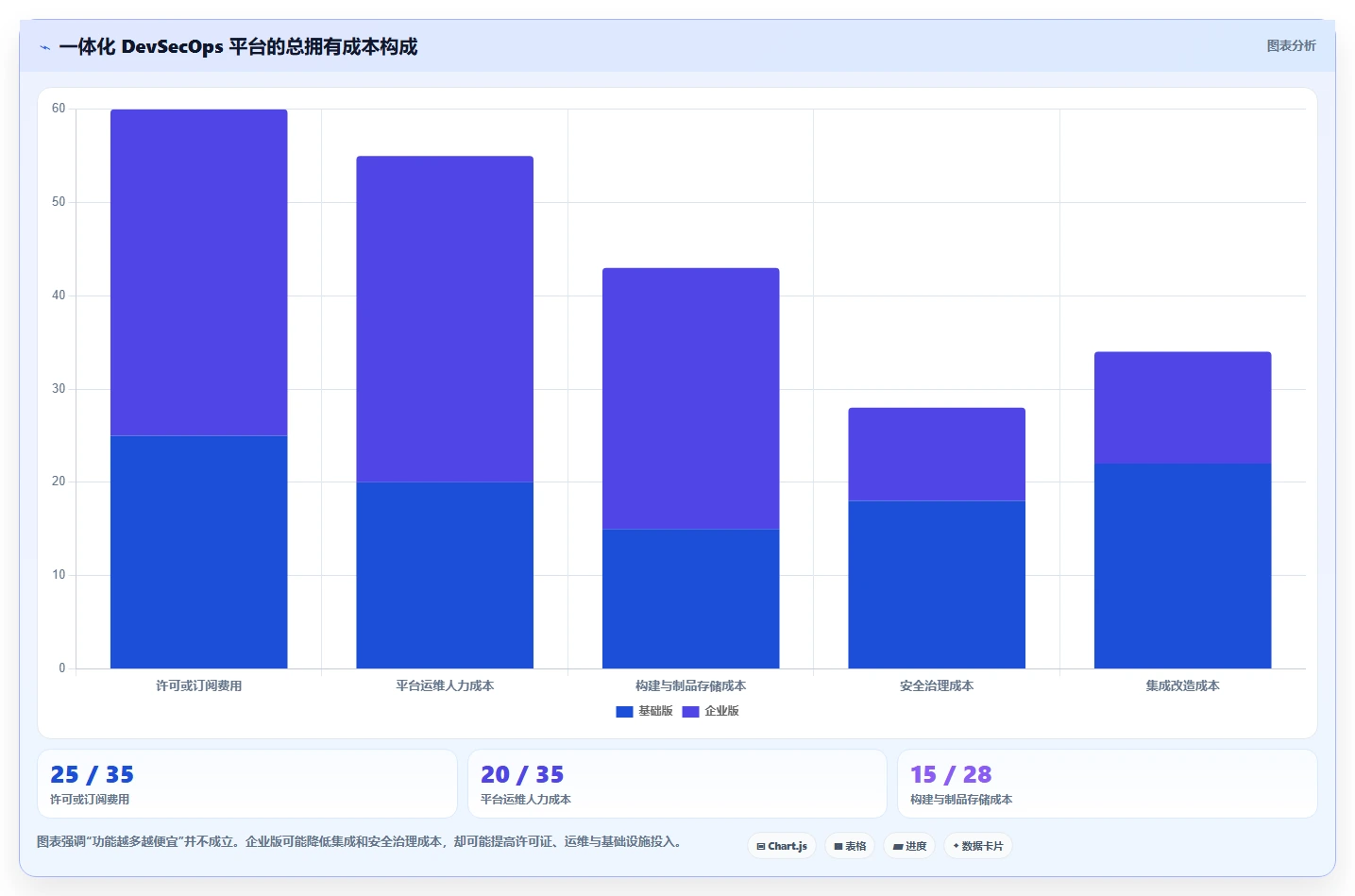This screenshot has width=1355, height=896.
Task: Click the blue 基础版 segment of 构建与制品存储成本 bar
Action: click(x=691, y=599)
